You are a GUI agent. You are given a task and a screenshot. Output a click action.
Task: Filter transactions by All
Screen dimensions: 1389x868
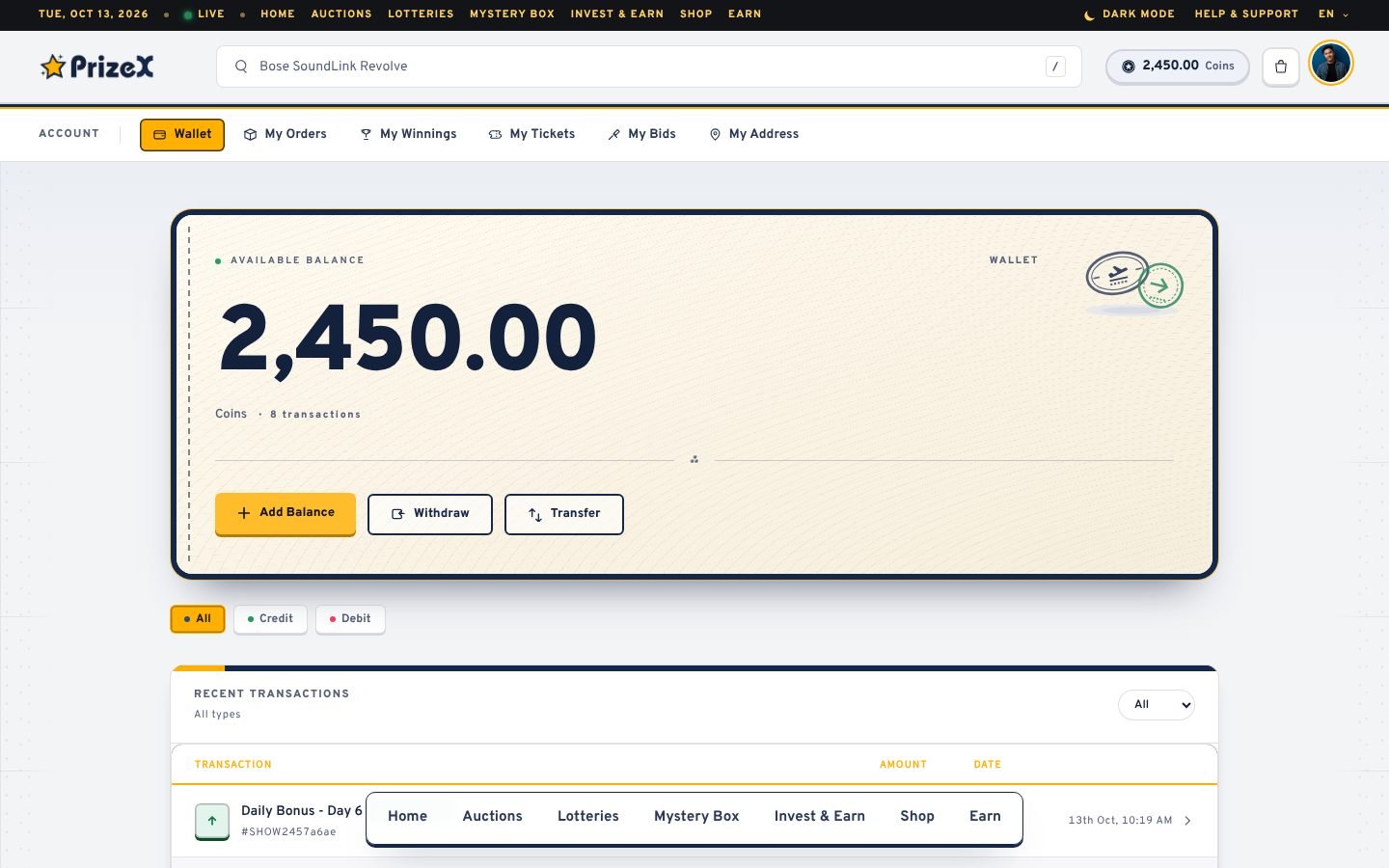198,619
